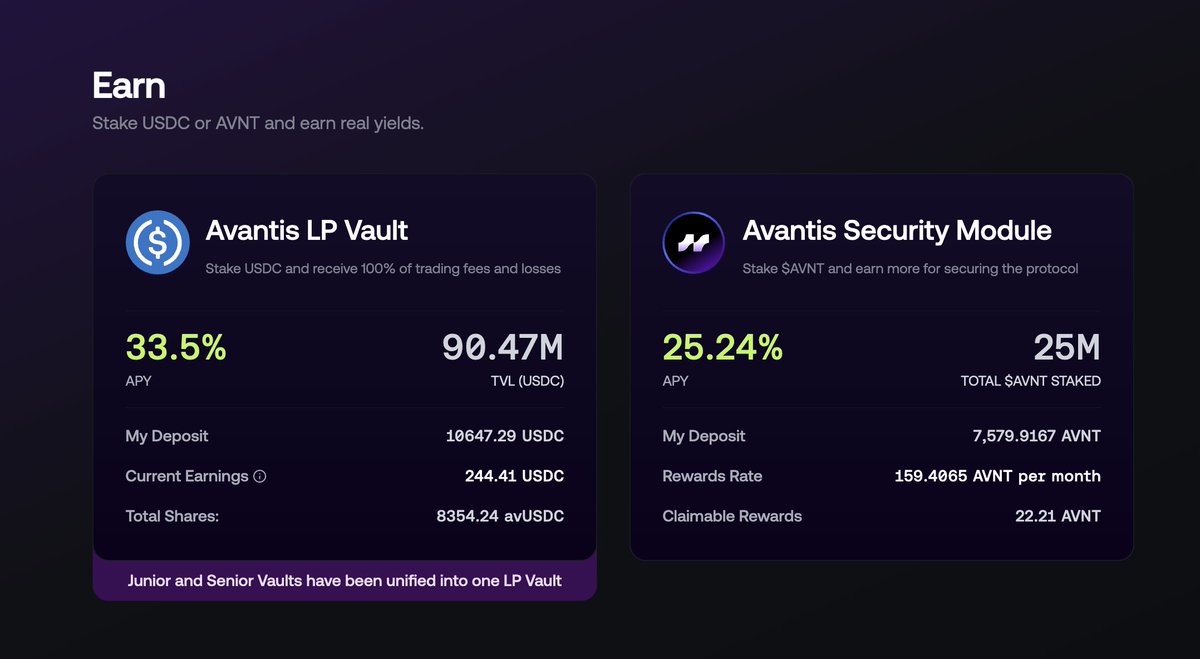Open the Current Earnings info tooltip icon
Image resolution: width=1200 pixels, height=659 pixels.
(262, 476)
